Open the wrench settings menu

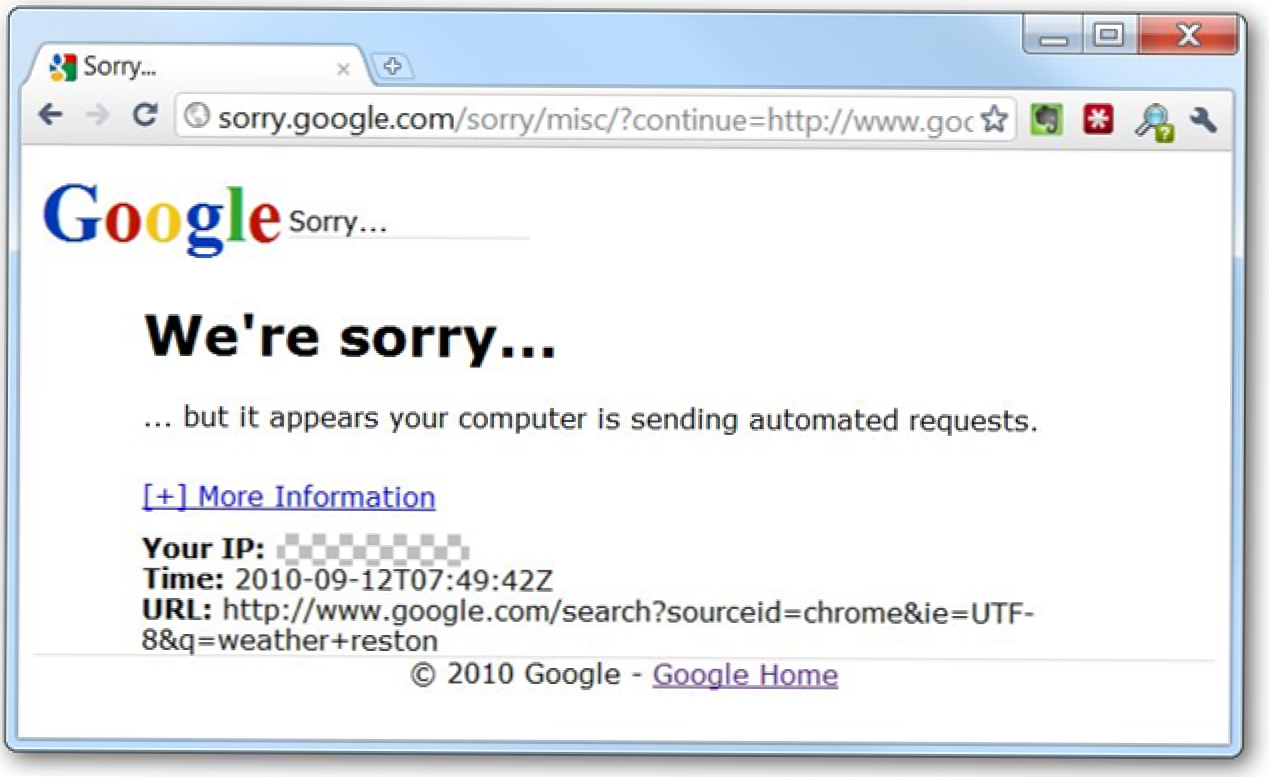pyautogui.click(x=1204, y=119)
